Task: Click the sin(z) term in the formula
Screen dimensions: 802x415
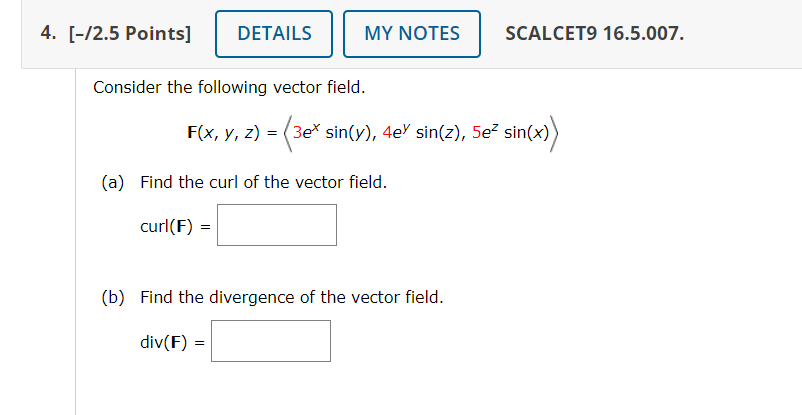Action: click(x=440, y=133)
